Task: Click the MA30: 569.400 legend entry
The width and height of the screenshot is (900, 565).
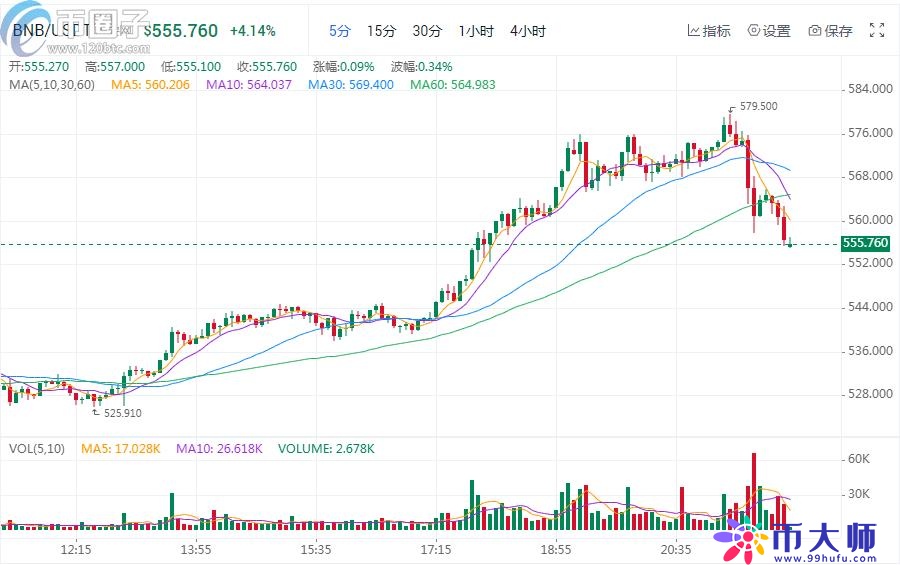Action: (x=351, y=85)
